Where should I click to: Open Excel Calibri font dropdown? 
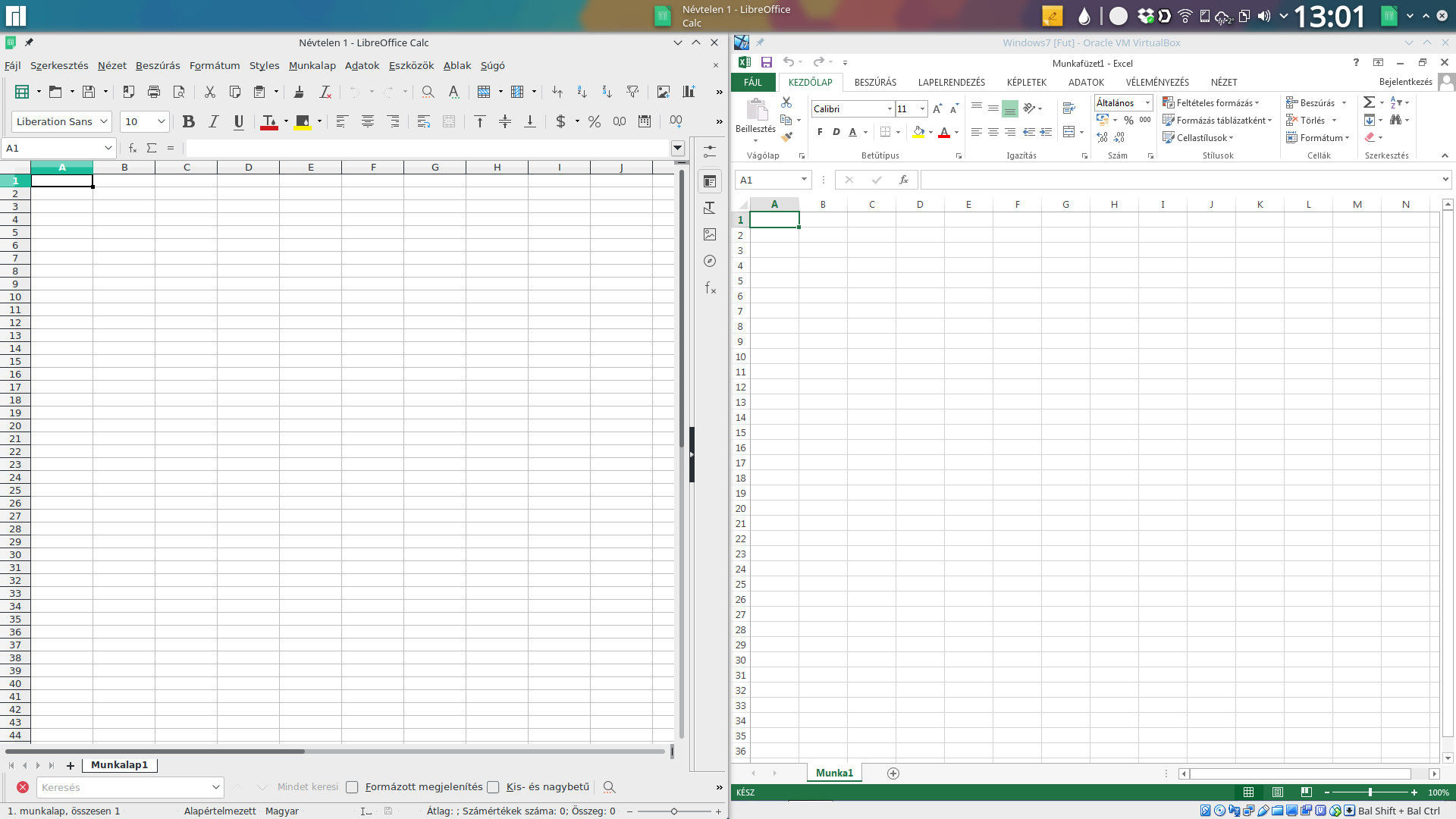click(890, 109)
